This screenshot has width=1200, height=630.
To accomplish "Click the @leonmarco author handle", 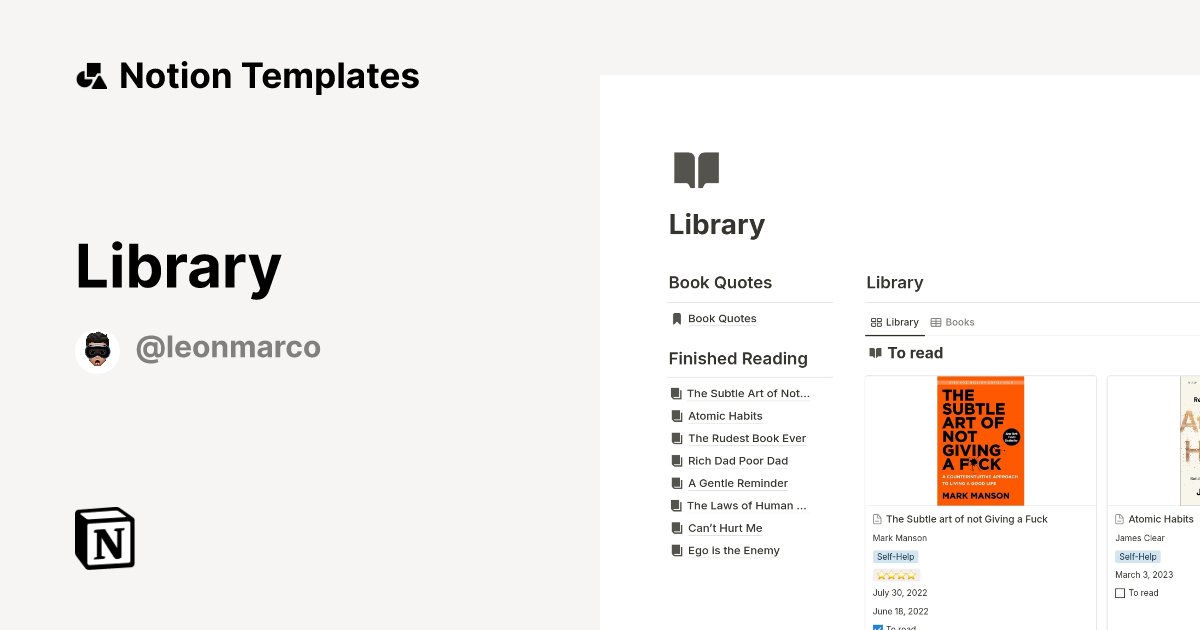I will click(x=228, y=348).
